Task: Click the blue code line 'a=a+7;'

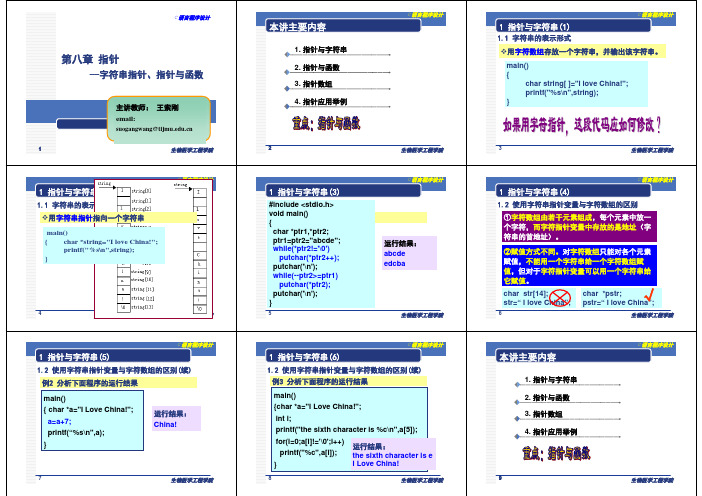Action: (x=60, y=421)
